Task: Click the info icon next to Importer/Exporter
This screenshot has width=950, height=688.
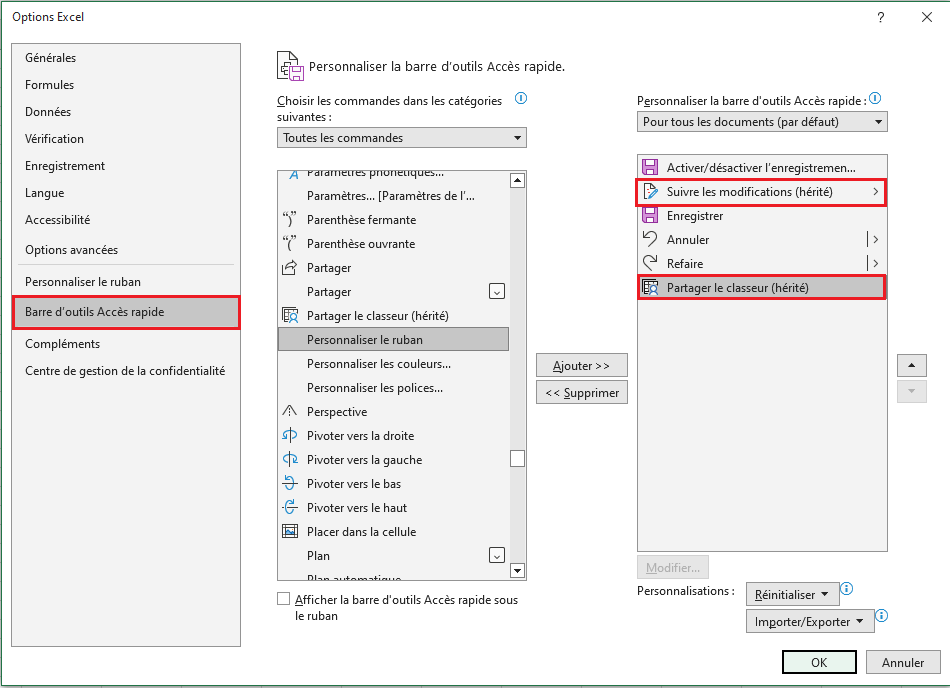Action: click(x=882, y=615)
